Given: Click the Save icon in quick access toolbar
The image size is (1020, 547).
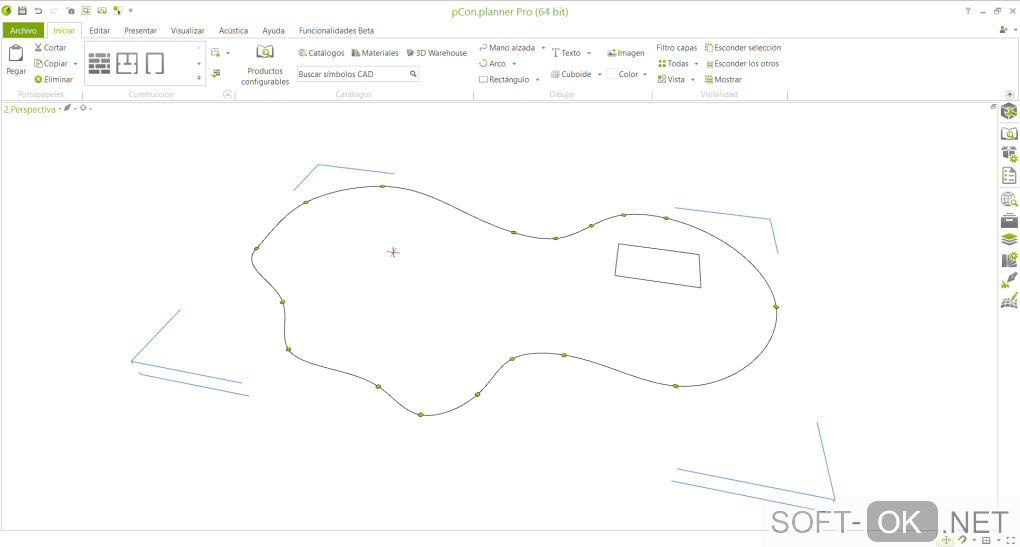Looking at the screenshot, I should [x=22, y=11].
